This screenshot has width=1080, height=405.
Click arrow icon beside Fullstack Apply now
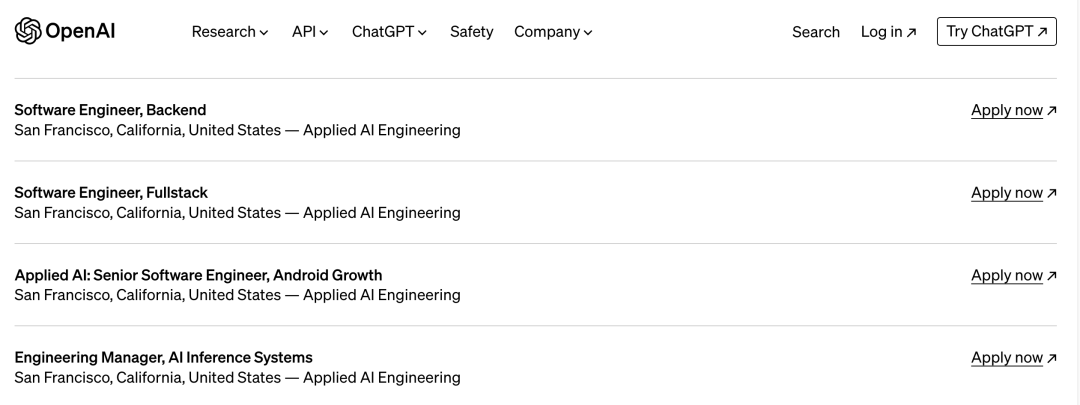[x=1052, y=193]
